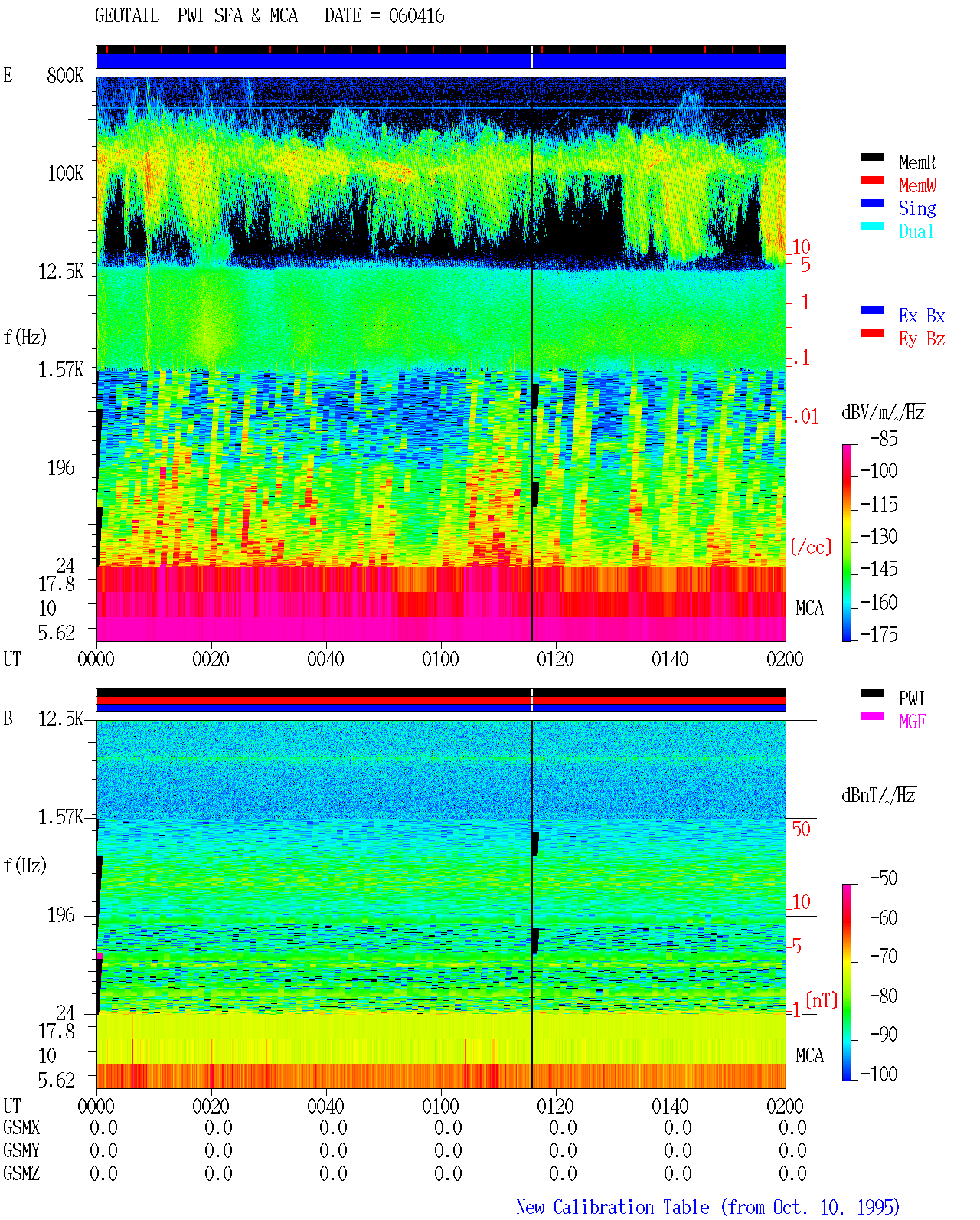Click the 'New Calibration Table' footer note
Image resolution: width=980 pixels, height=1220 pixels.
tap(708, 1208)
